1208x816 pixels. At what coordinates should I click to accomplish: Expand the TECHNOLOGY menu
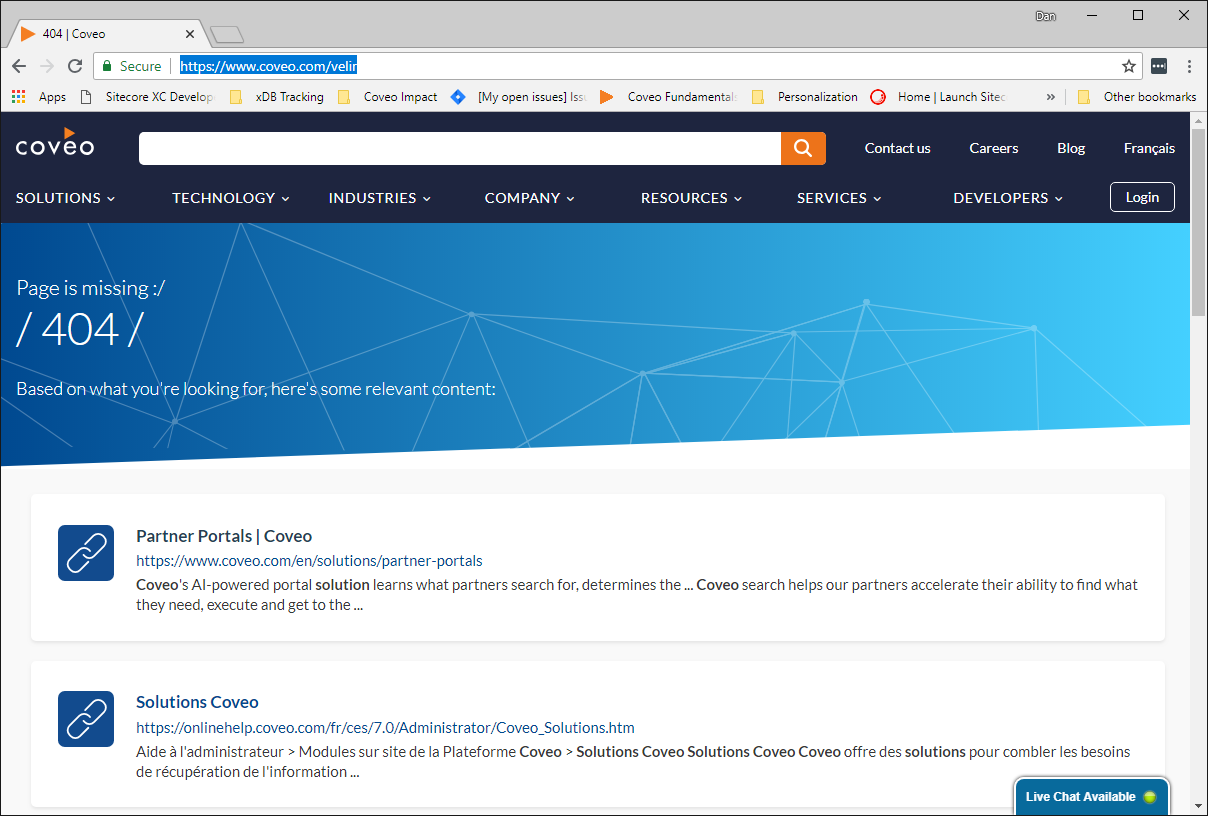click(x=231, y=198)
